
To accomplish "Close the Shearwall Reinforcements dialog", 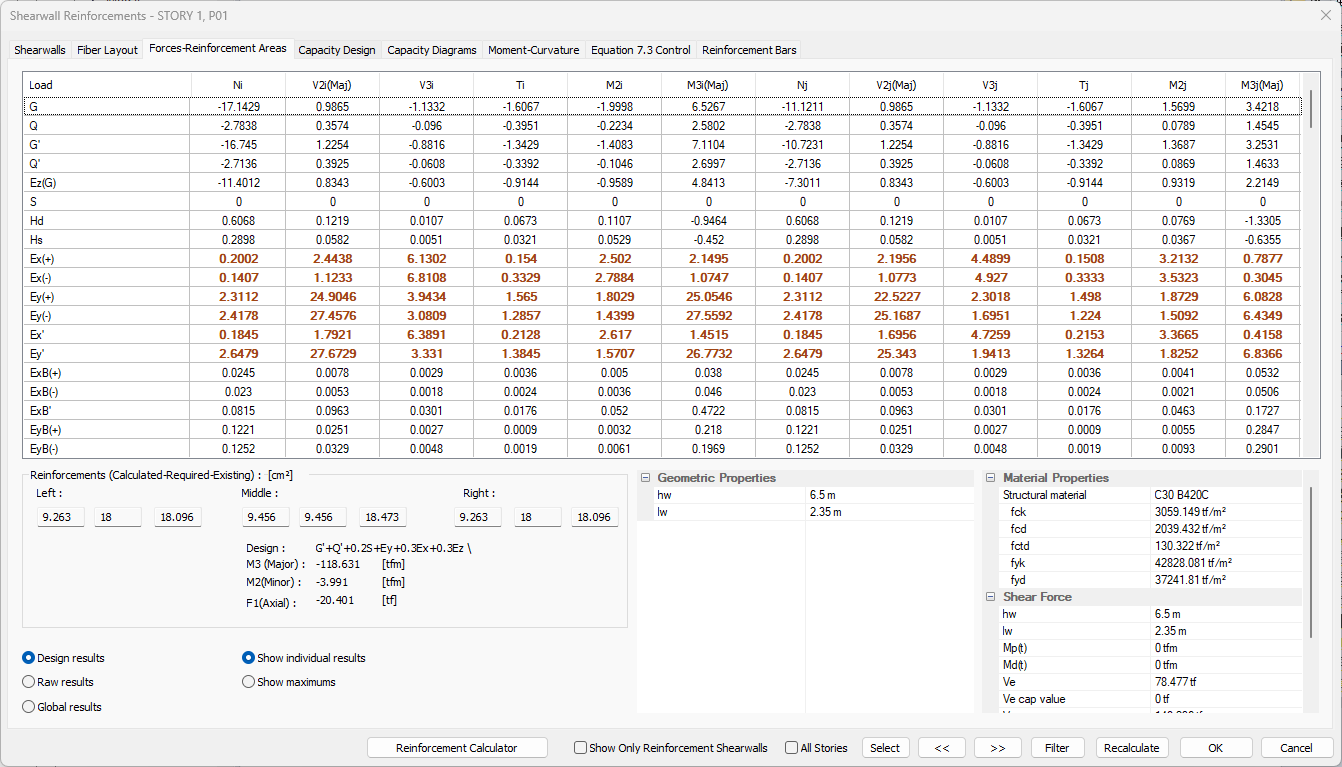I will point(1325,15).
